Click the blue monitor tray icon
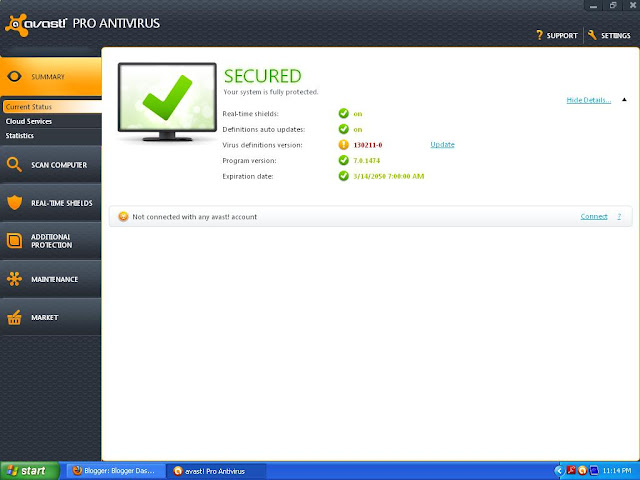Screen dimensions: 640x480 tap(594, 471)
